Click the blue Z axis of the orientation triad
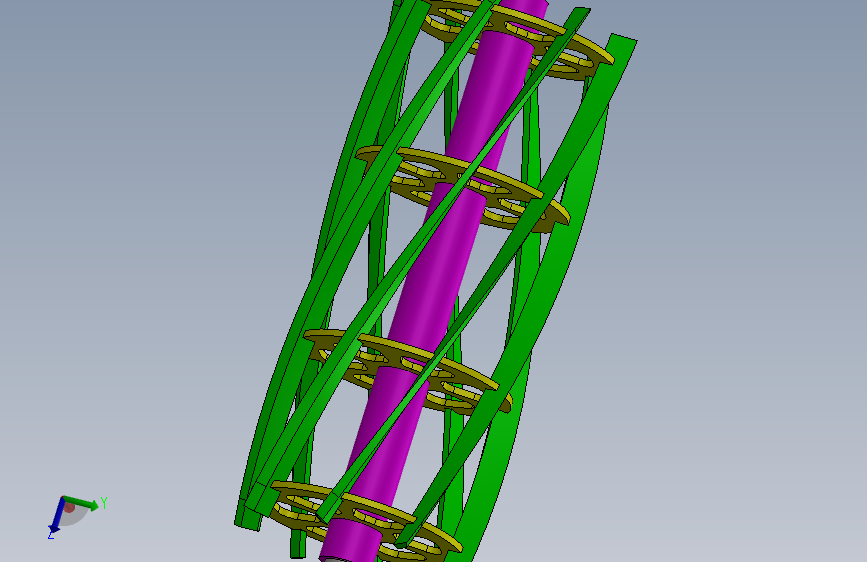The image size is (867, 562). point(56,516)
